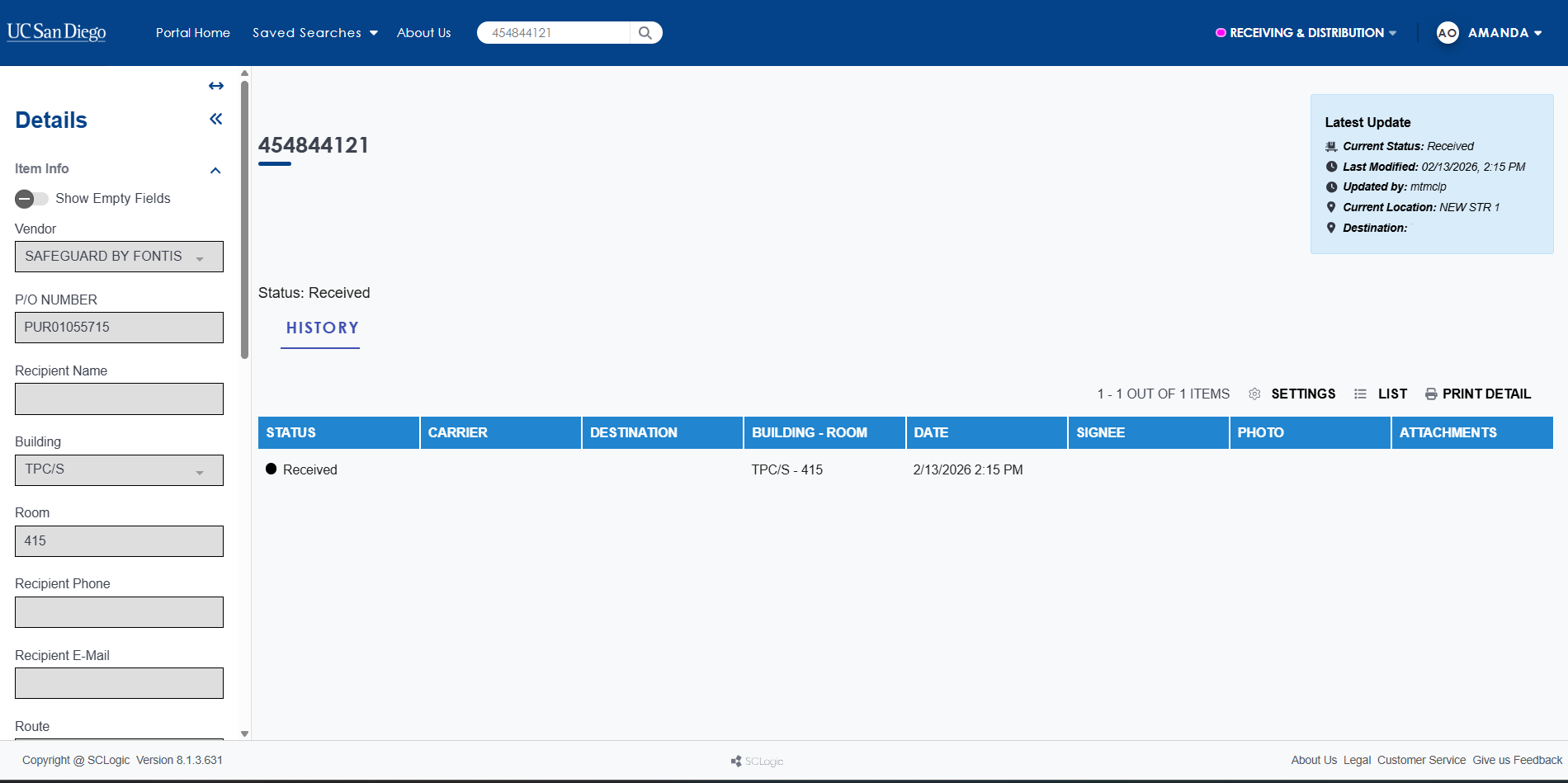Open the AO avatar account icon
The image size is (1568, 783).
[1447, 32]
